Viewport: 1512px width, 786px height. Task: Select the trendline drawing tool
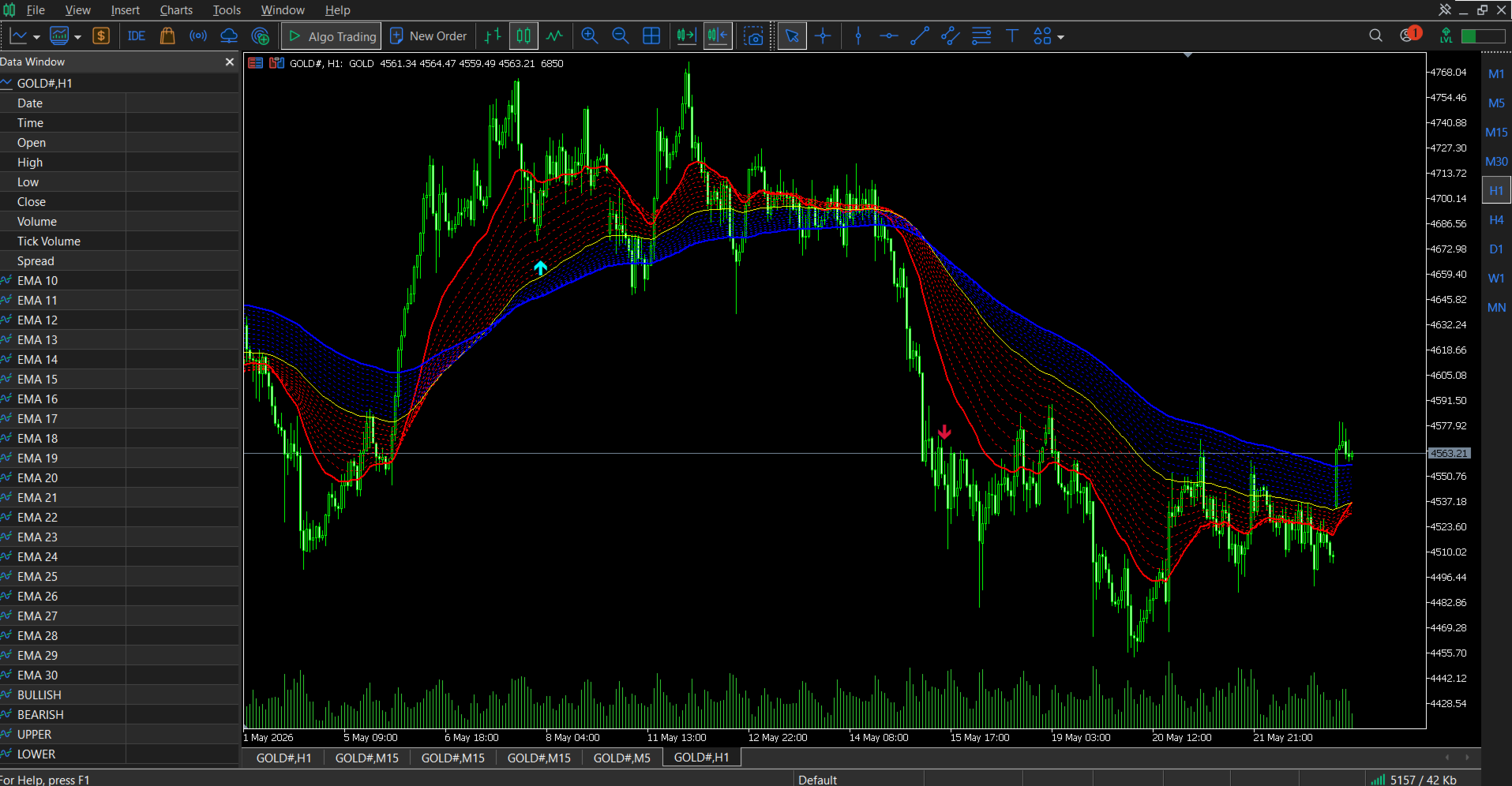tap(920, 36)
